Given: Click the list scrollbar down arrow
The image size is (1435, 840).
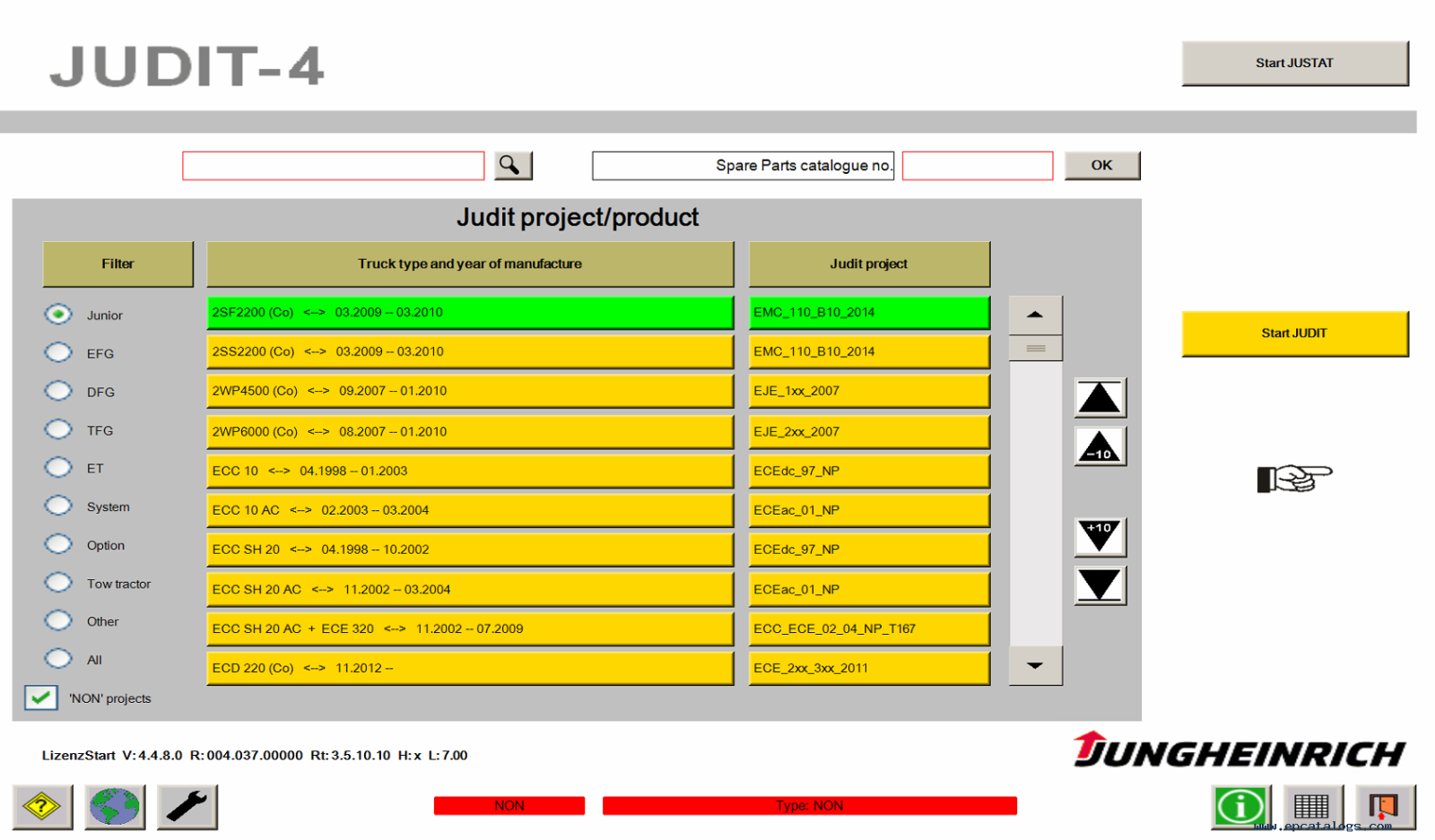Looking at the screenshot, I should [x=1035, y=666].
